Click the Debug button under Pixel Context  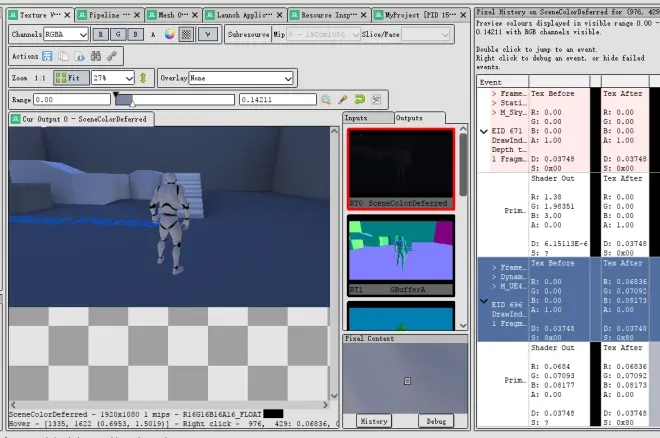[x=436, y=421]
